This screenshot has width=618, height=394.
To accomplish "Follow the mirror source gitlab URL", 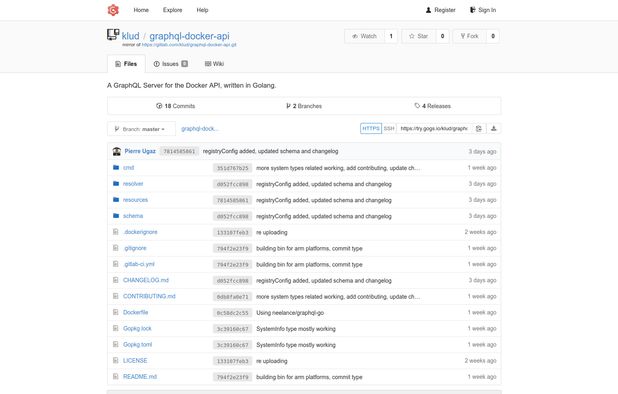I will point(189,45).
